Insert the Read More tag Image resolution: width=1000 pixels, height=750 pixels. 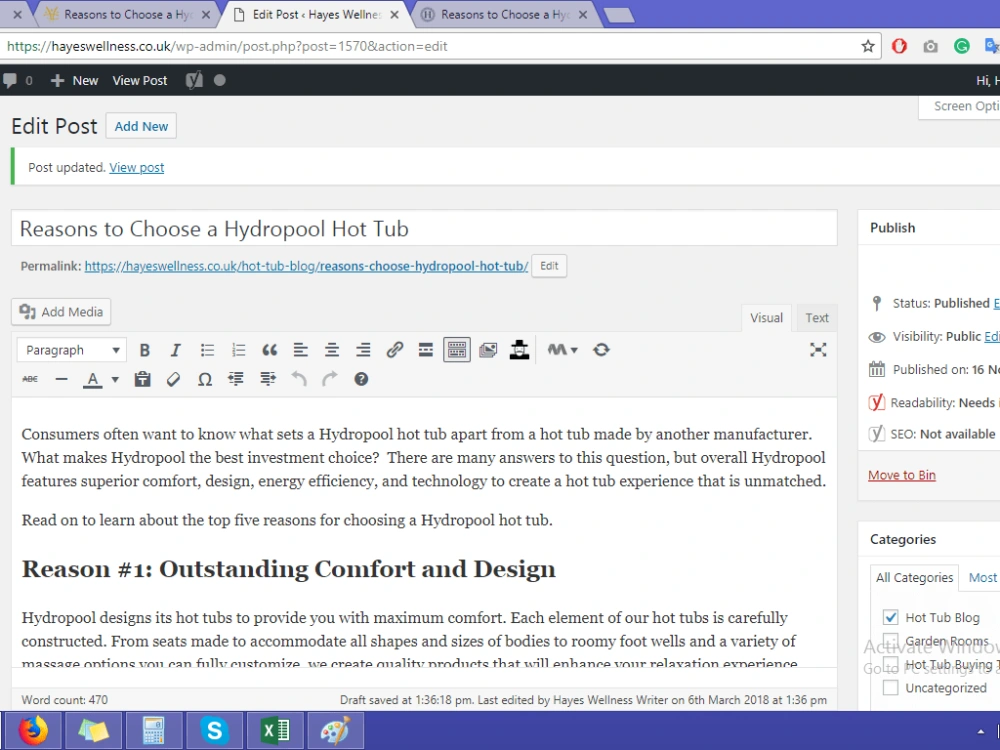[x=425, y=350]
